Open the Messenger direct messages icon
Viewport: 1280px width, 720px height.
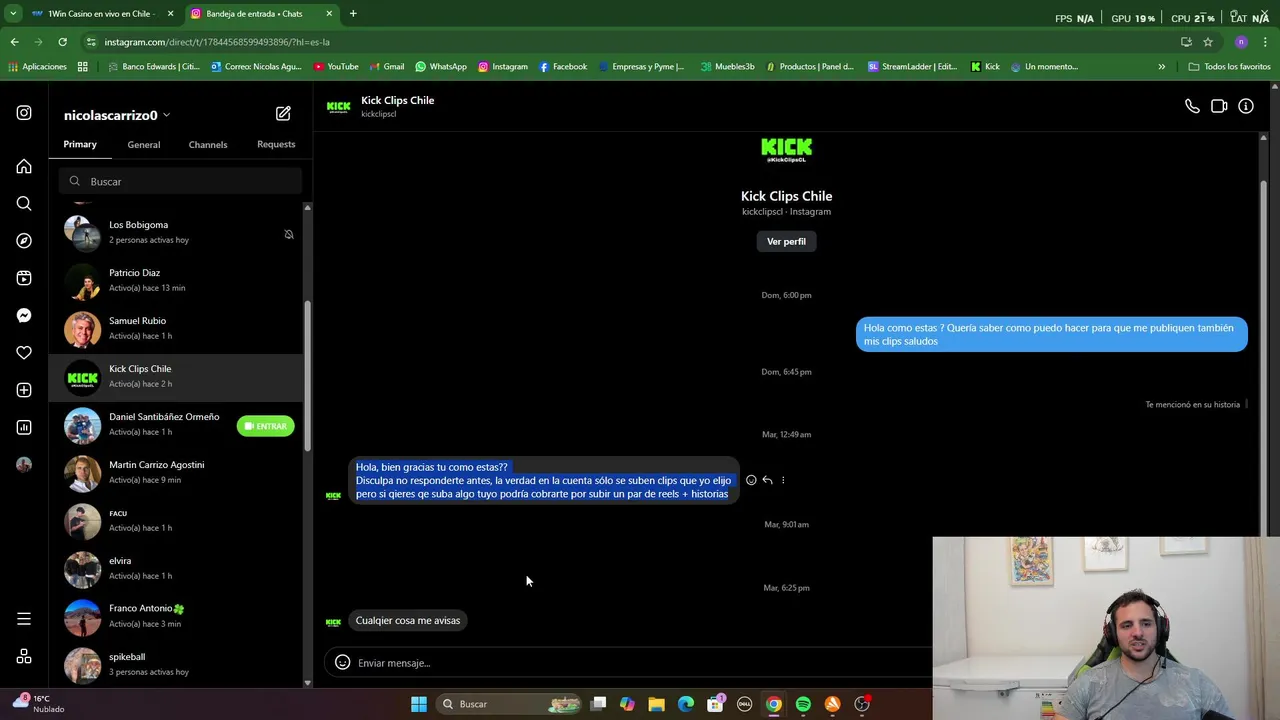click(24, 316)
